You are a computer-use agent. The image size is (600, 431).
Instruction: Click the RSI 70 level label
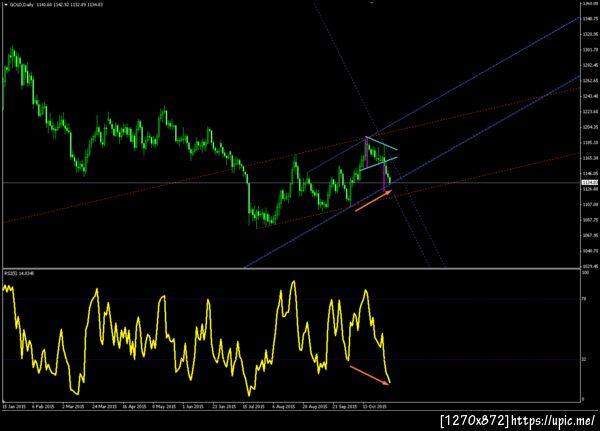(584, 299)
